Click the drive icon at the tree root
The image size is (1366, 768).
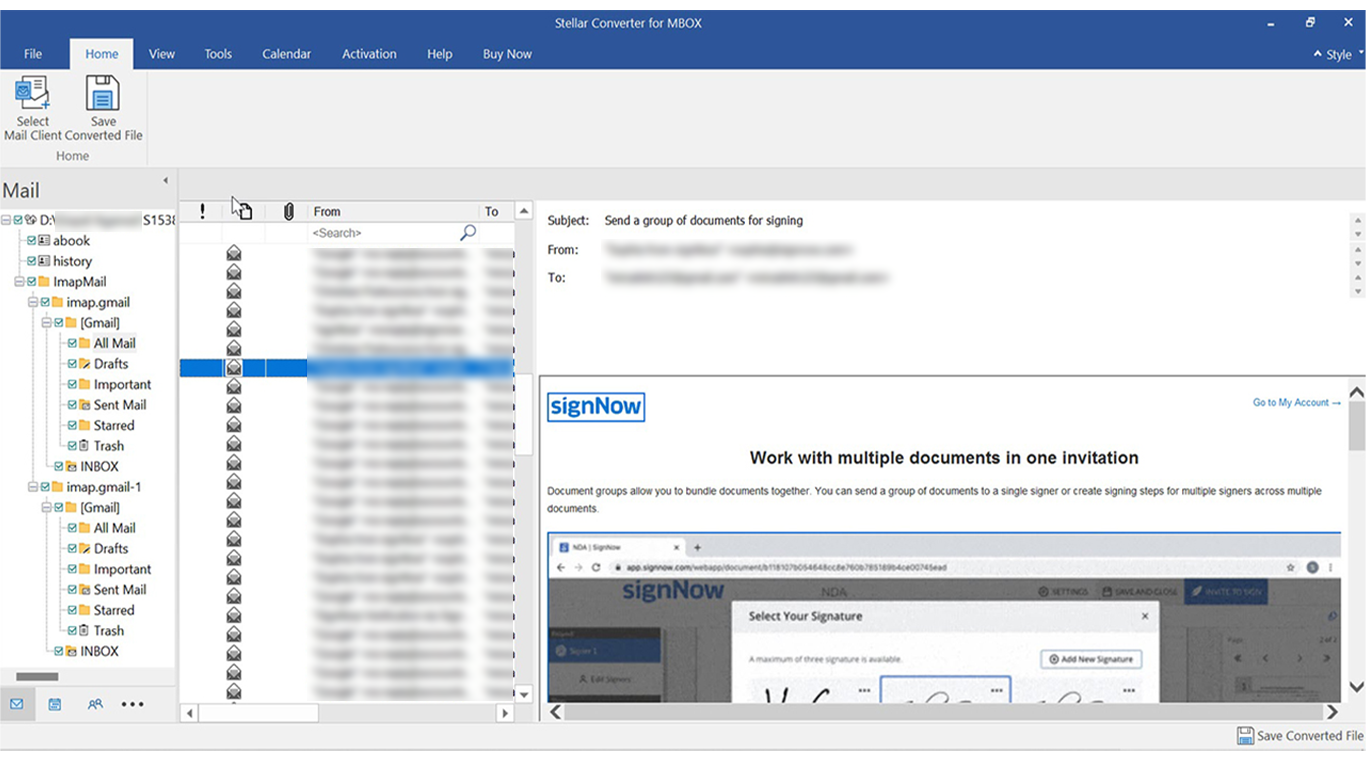(31, 220)
